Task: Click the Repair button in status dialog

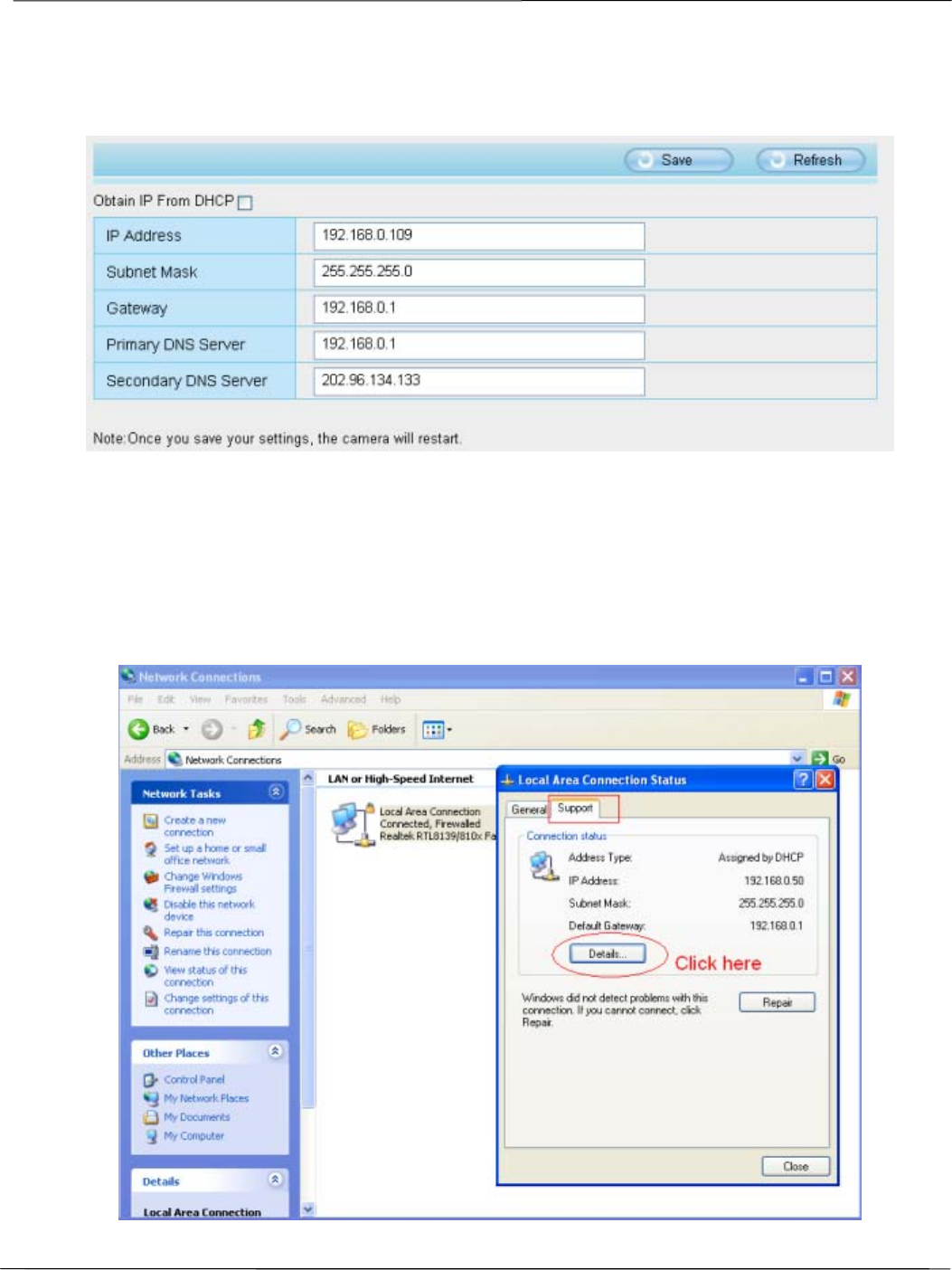Action: pyautogui.click(x=777, y=1002)
